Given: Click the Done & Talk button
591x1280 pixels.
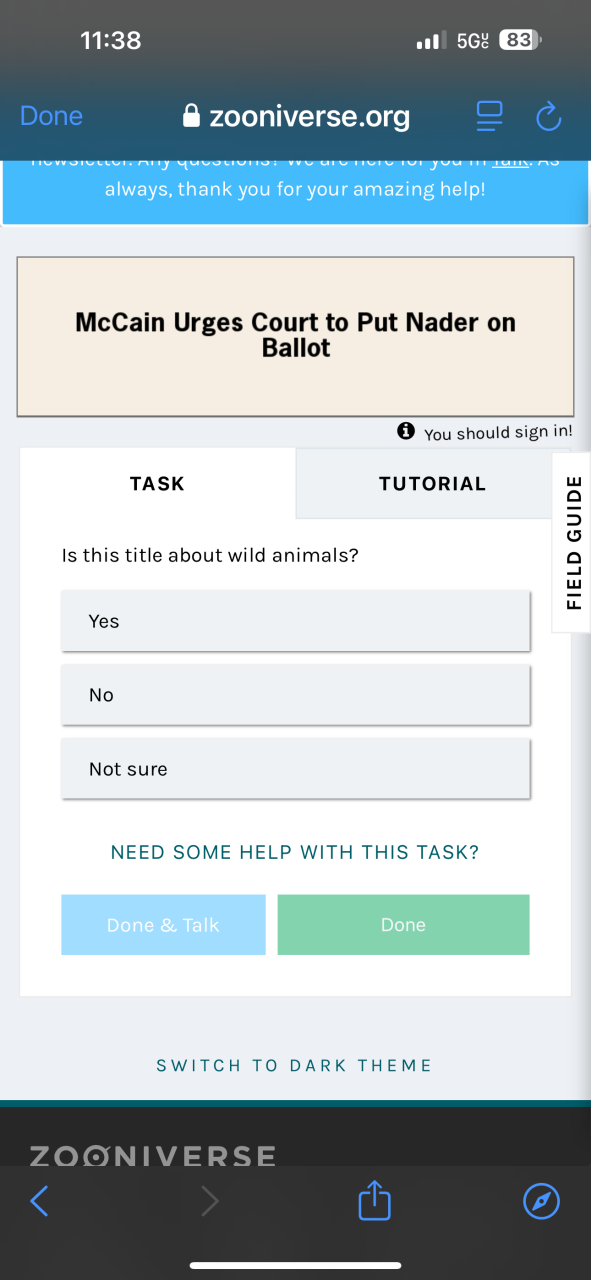Looking at the screenshot, I should coord(163,925).
